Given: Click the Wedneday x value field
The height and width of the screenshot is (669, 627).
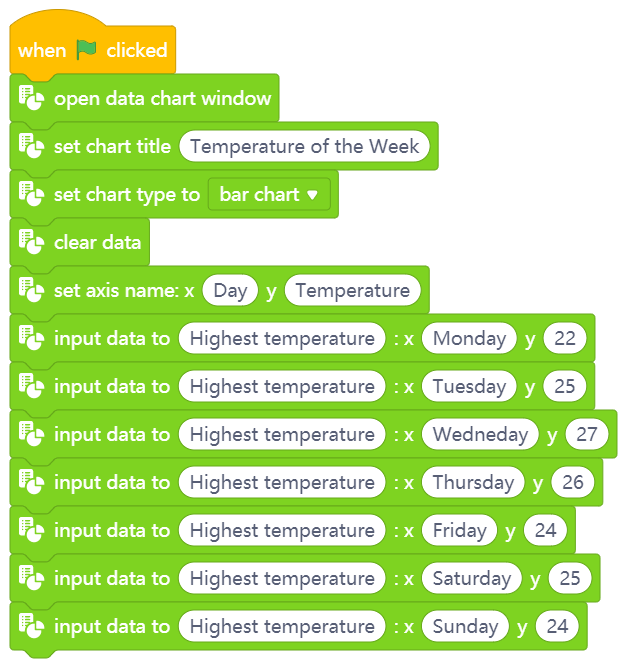Looking at the screenshot, I should [480, 434].
